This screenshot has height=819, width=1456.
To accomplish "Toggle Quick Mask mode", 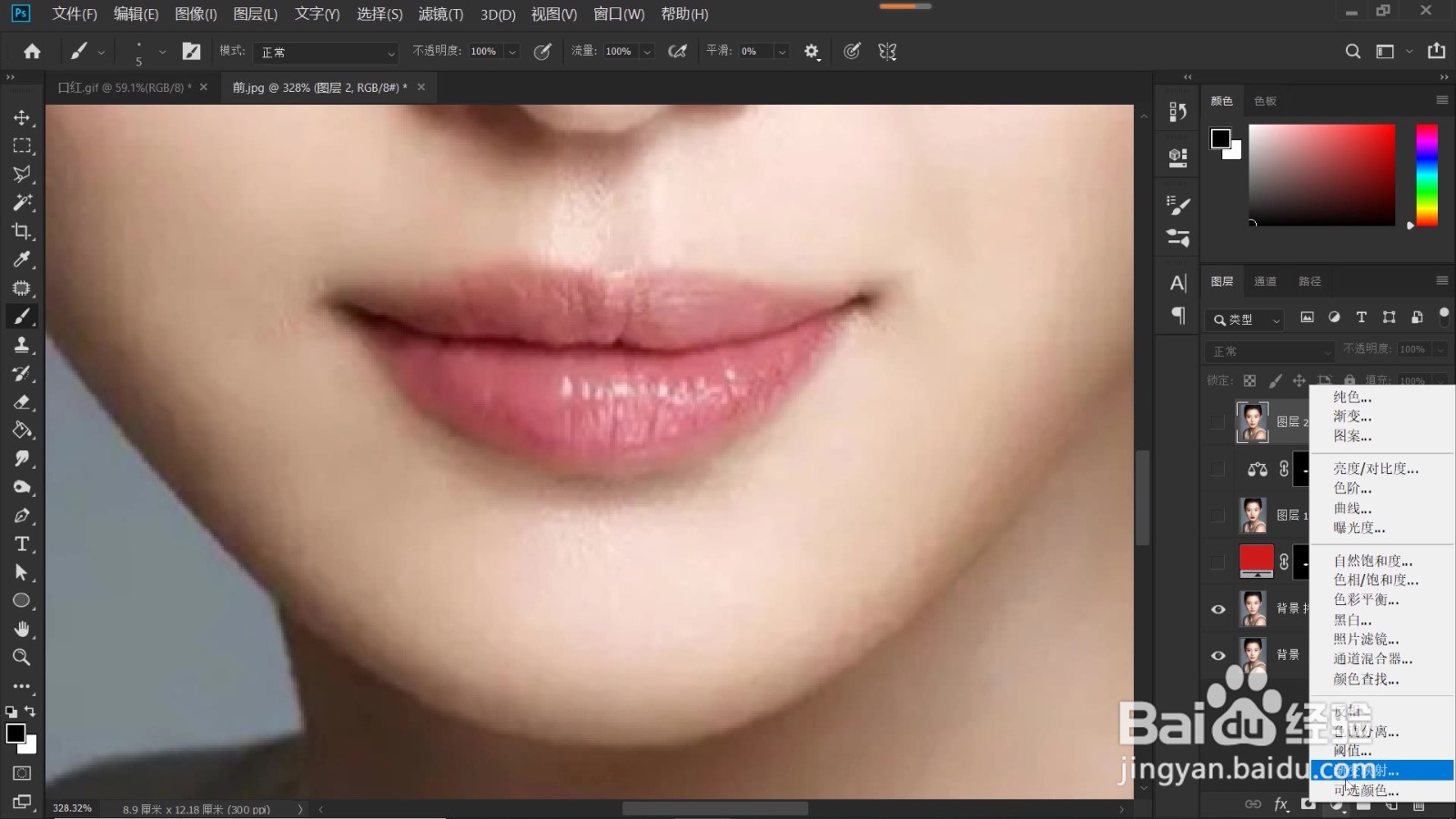I will point(22,773).
